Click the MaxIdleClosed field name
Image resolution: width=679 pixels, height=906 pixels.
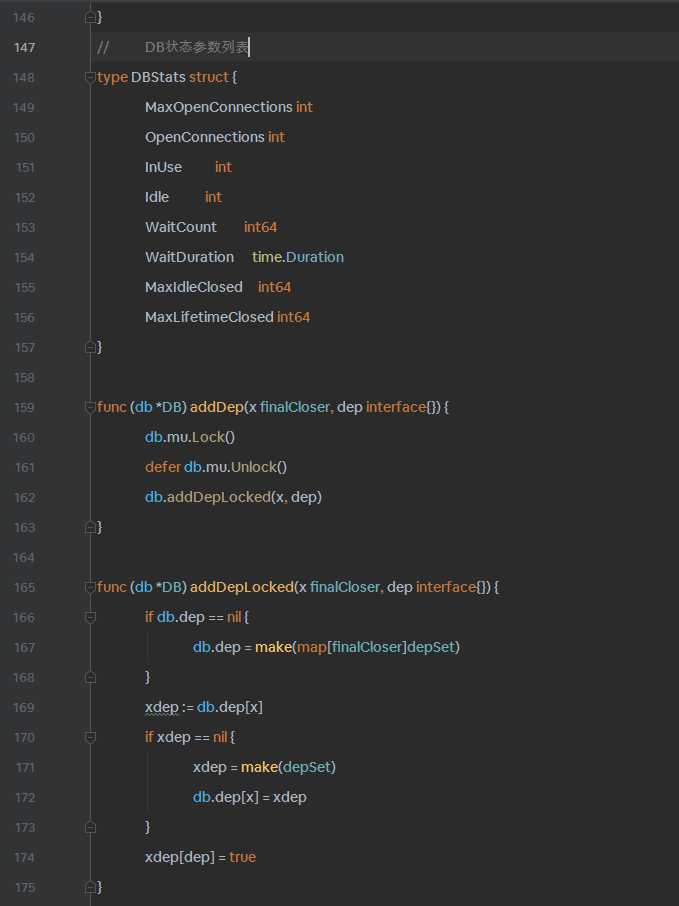pos(194,288)
